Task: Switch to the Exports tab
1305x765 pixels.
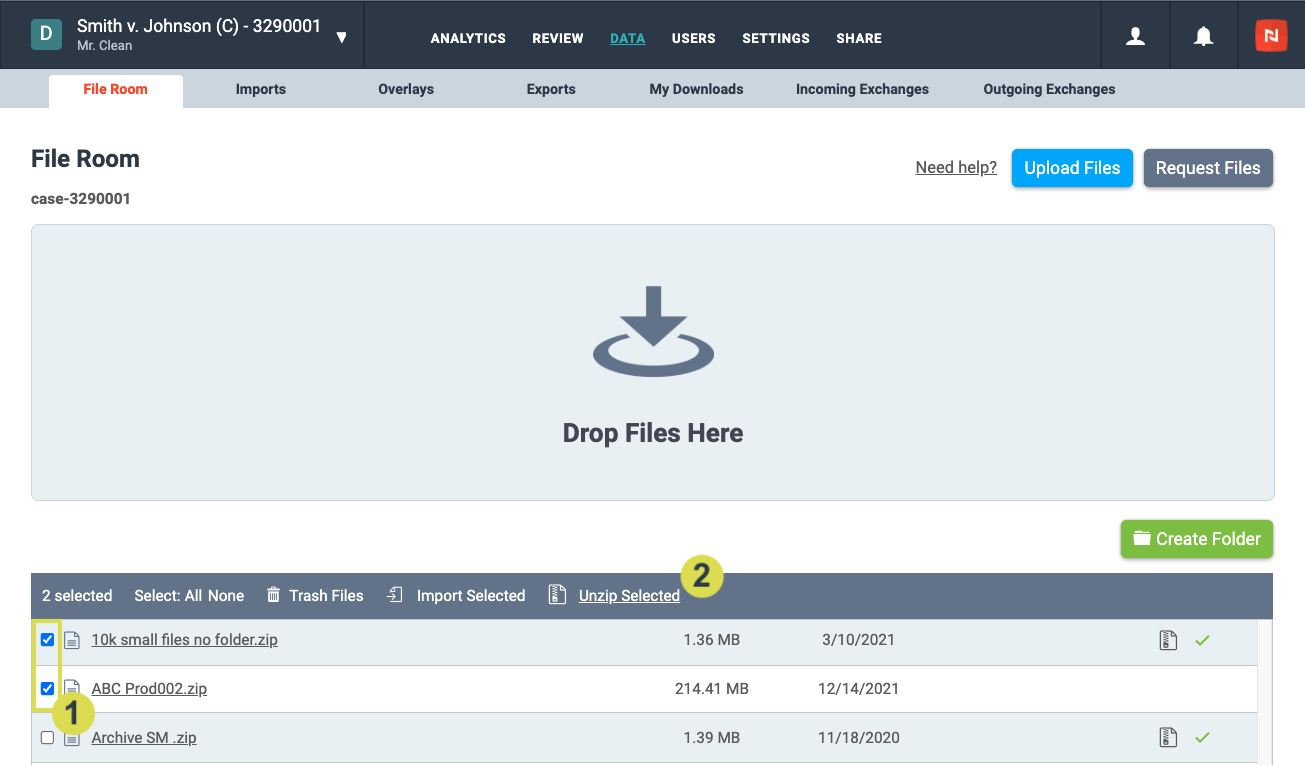Action: point(551,89)
